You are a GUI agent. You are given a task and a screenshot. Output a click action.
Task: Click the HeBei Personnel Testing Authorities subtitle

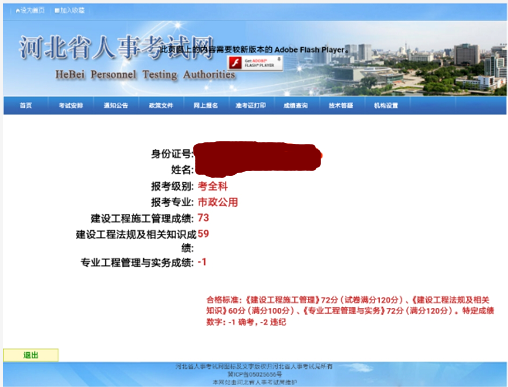145,75
